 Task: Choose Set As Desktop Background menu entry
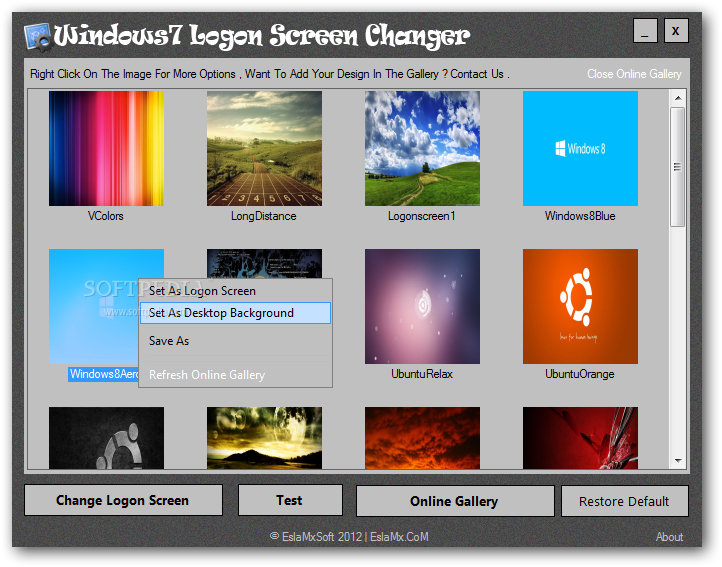(x=235, y=313)
